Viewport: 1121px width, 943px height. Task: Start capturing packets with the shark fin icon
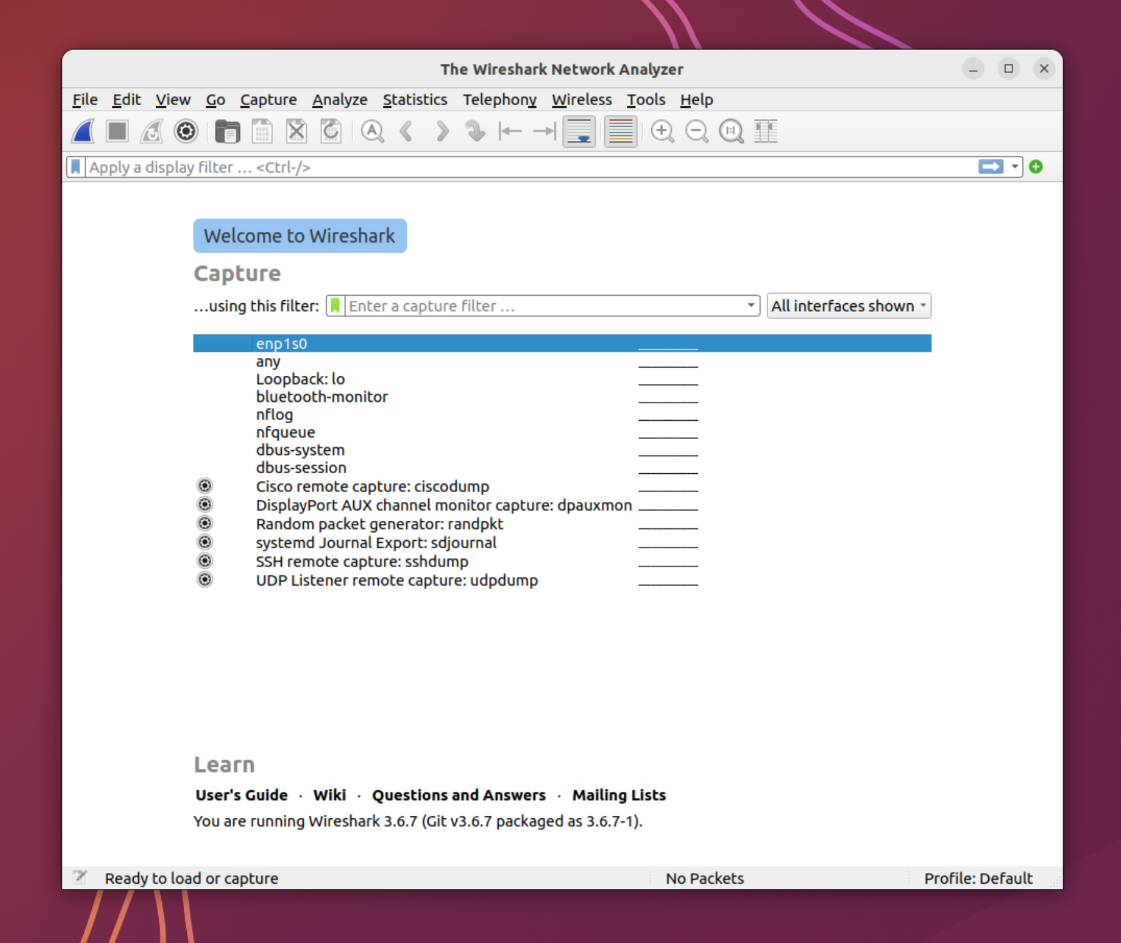84,132
